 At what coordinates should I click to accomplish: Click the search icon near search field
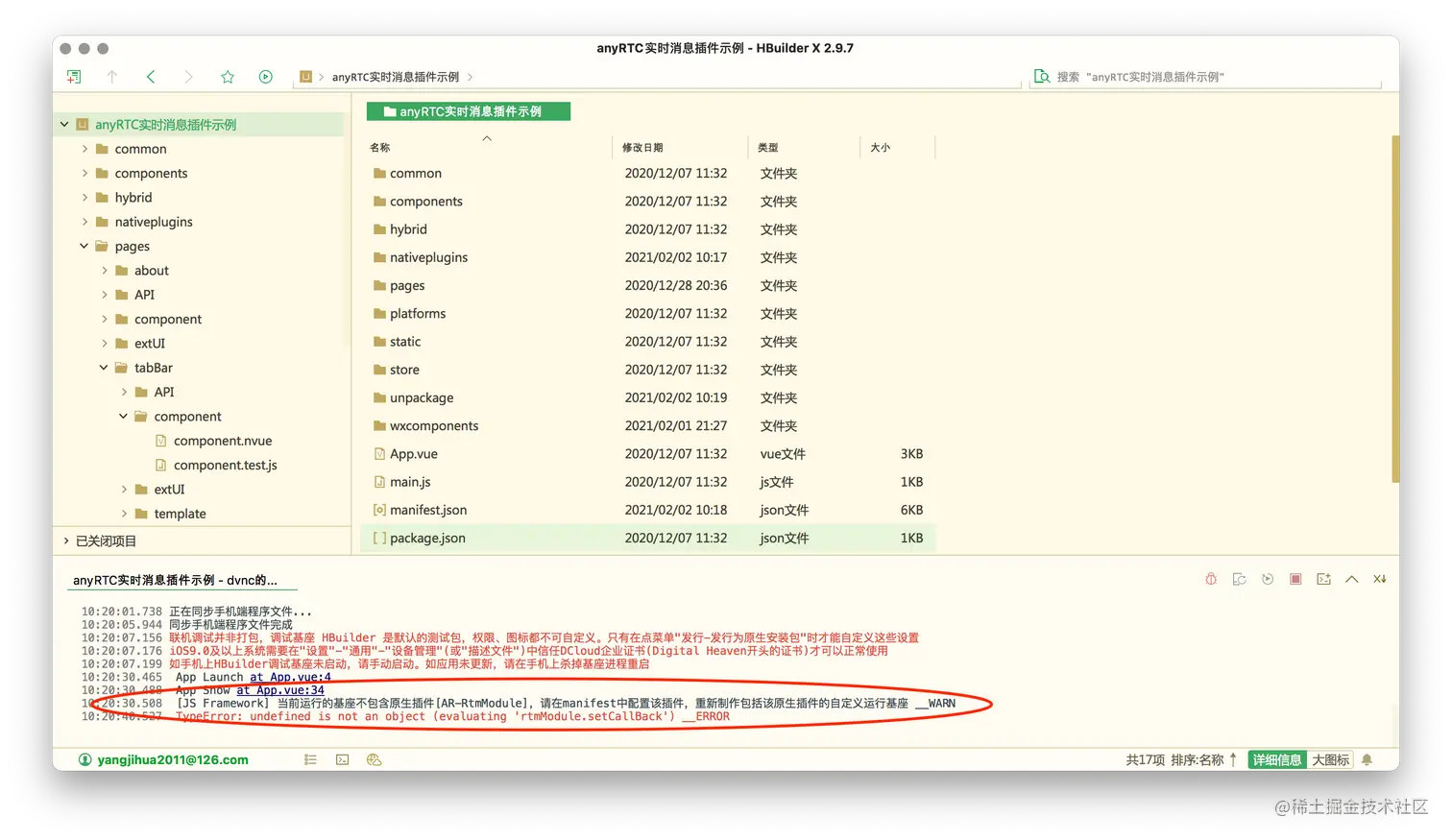[1042, 77]
